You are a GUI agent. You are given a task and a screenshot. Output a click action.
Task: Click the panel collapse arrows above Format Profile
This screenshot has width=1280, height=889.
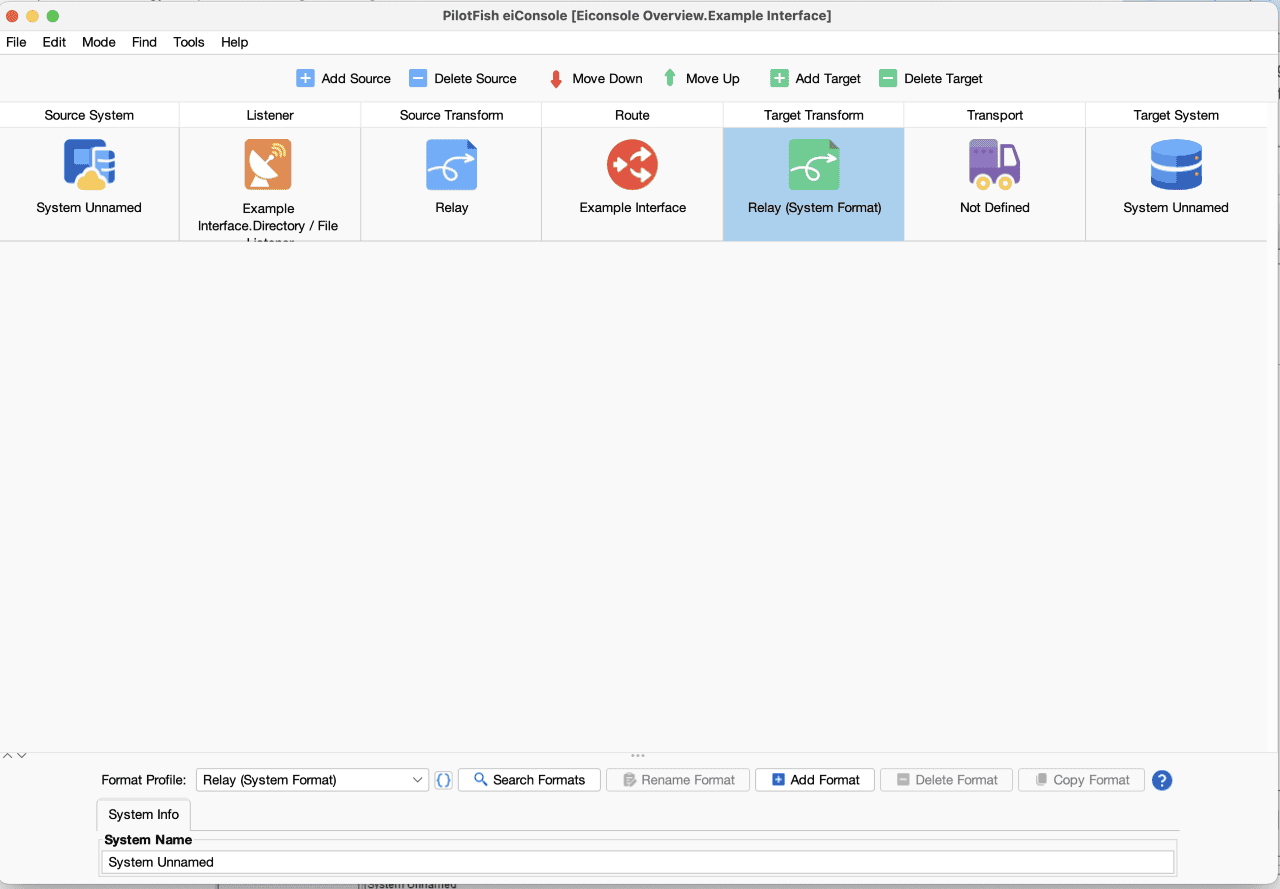[14, 756]
